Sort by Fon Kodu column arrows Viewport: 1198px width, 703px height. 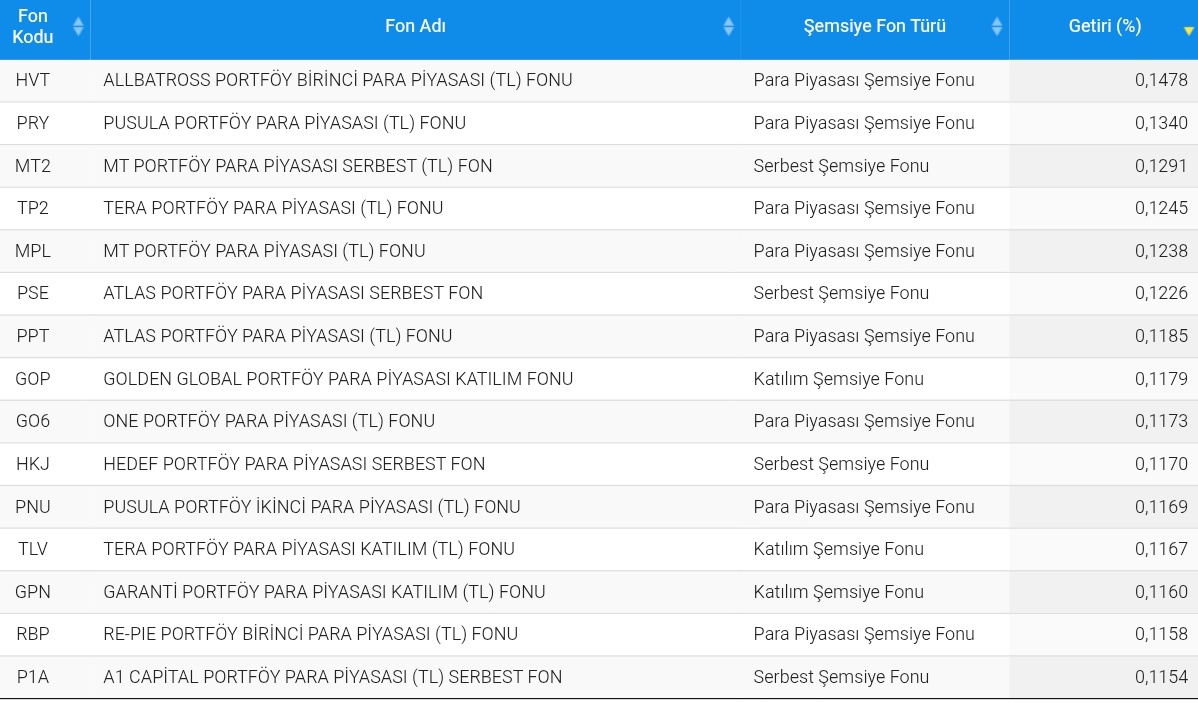click(78, 27)
